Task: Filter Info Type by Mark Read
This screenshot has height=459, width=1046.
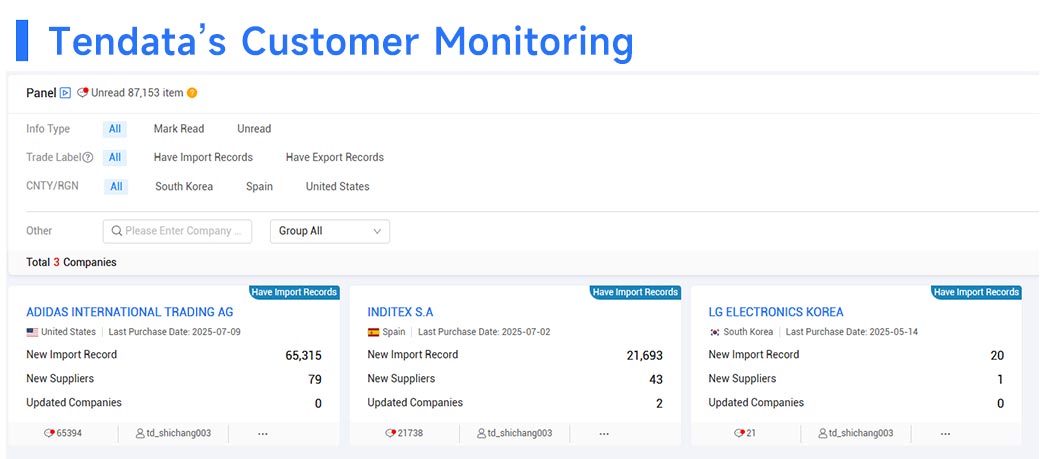Action: coord(179,129)
